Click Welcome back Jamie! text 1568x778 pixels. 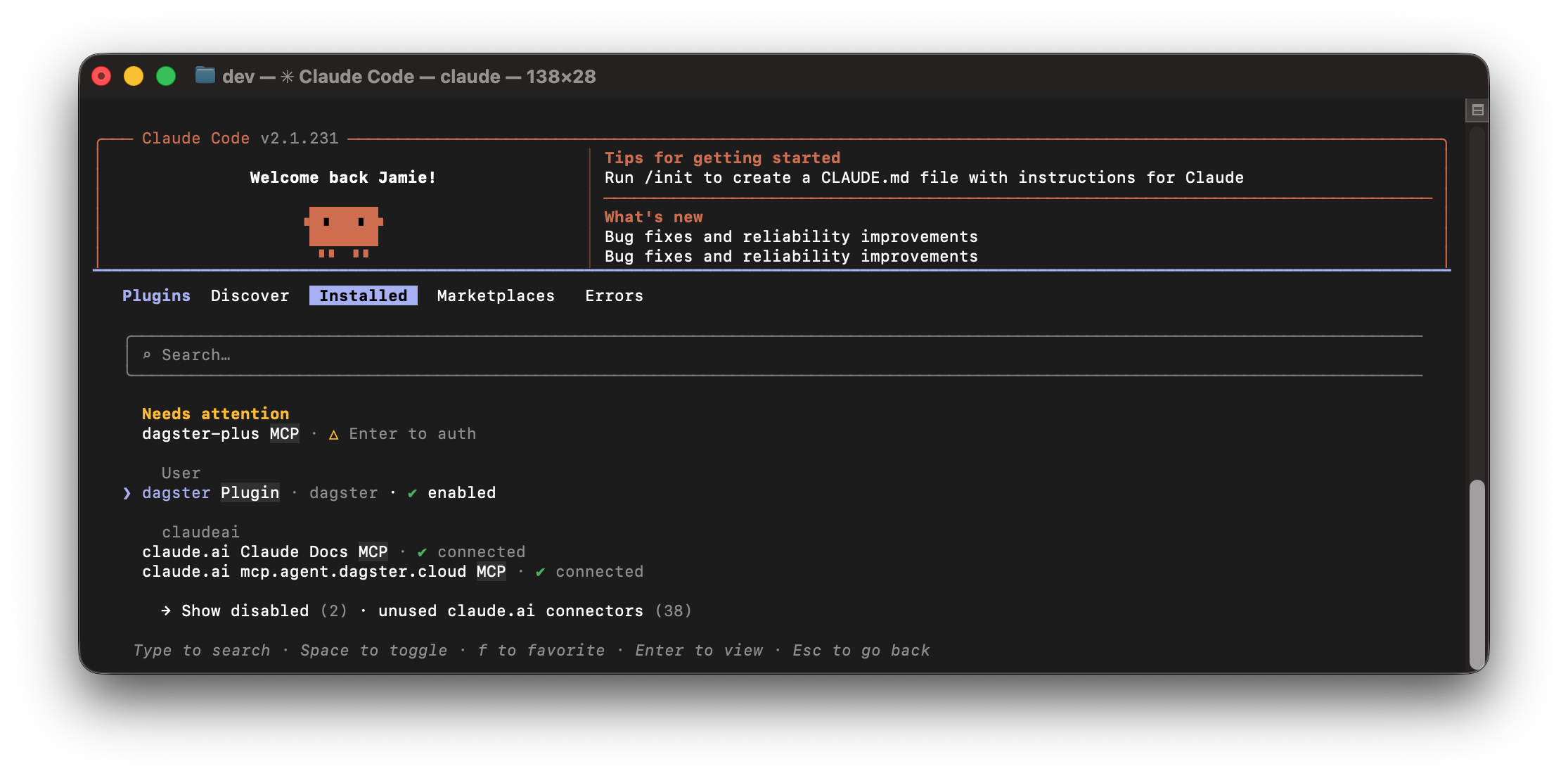coord(343,177)
